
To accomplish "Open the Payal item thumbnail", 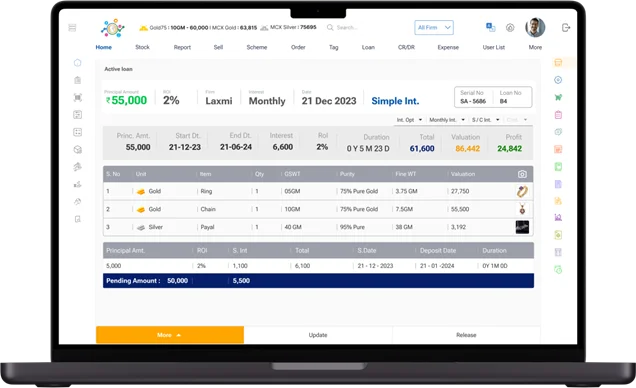I will [x=522, y=227].
